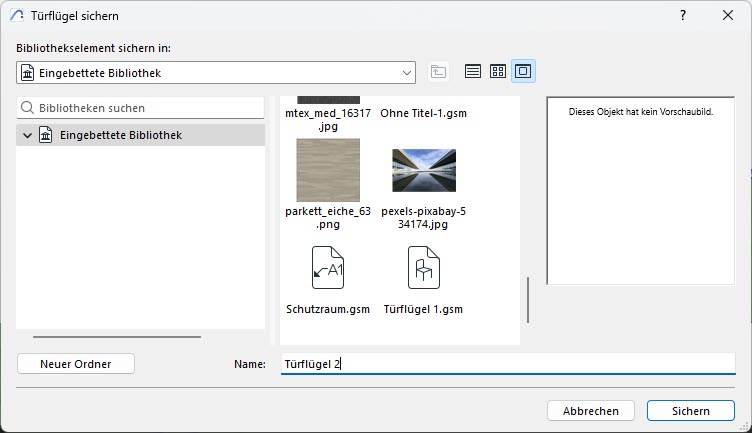Click the Sichern button
The image size is (752, 433).
(x=691, y=411)
